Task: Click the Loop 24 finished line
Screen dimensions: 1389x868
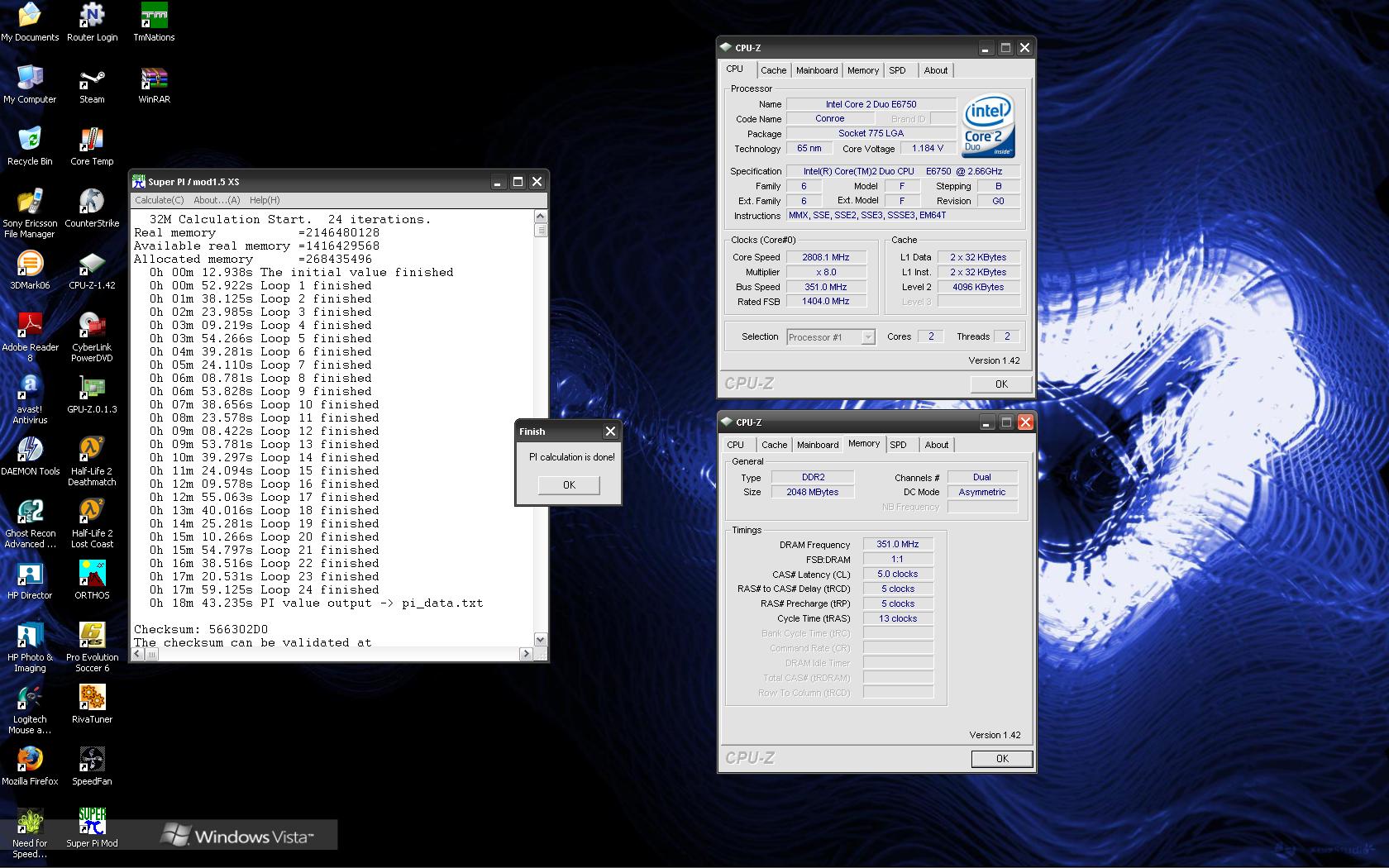Action: click(x=265, y=589)
